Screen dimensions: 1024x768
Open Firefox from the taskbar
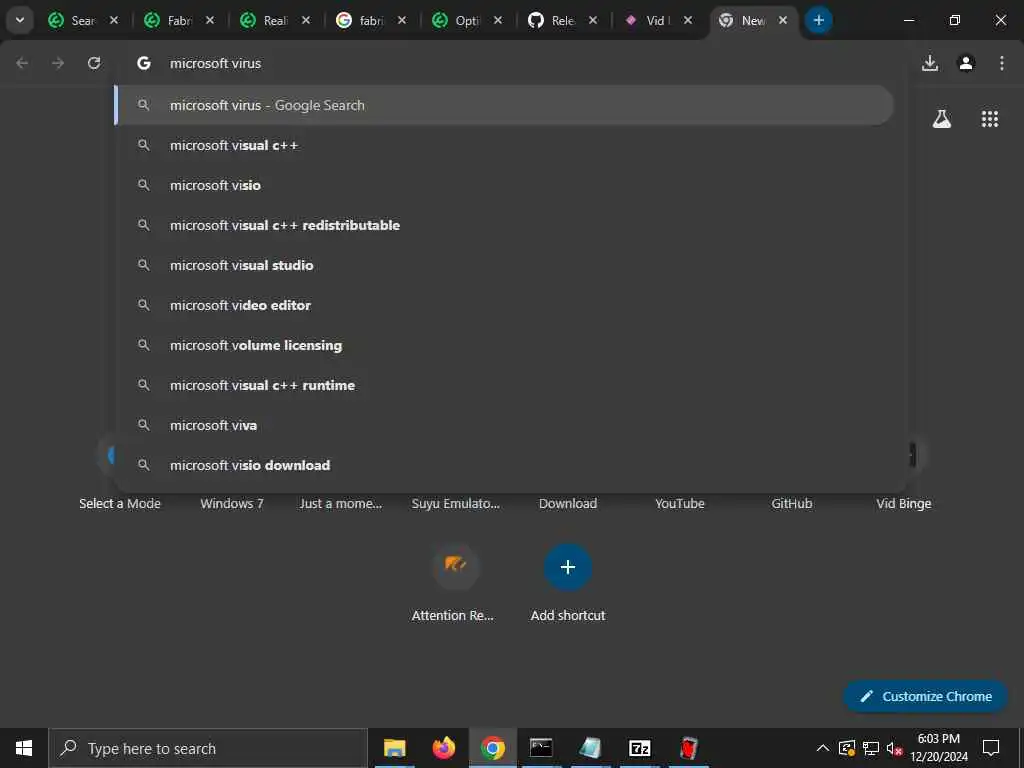[x=443, y=748]
